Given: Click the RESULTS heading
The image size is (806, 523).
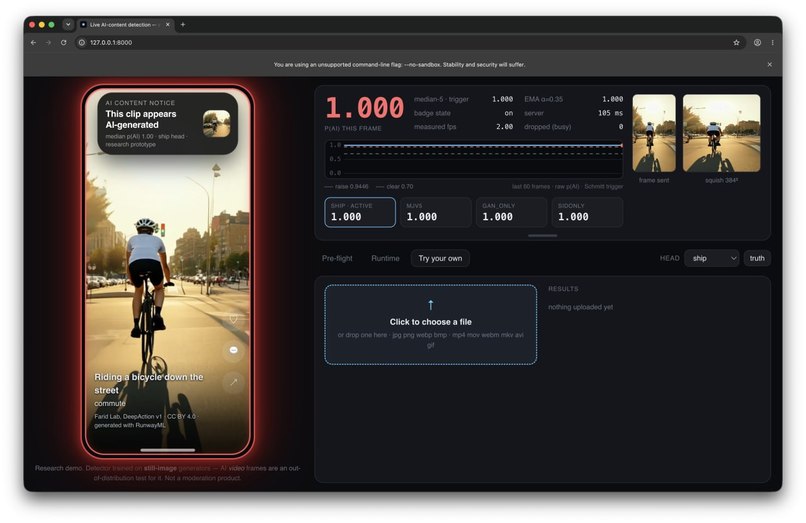Looking at the screenshot, I should (x=563, y=289).
